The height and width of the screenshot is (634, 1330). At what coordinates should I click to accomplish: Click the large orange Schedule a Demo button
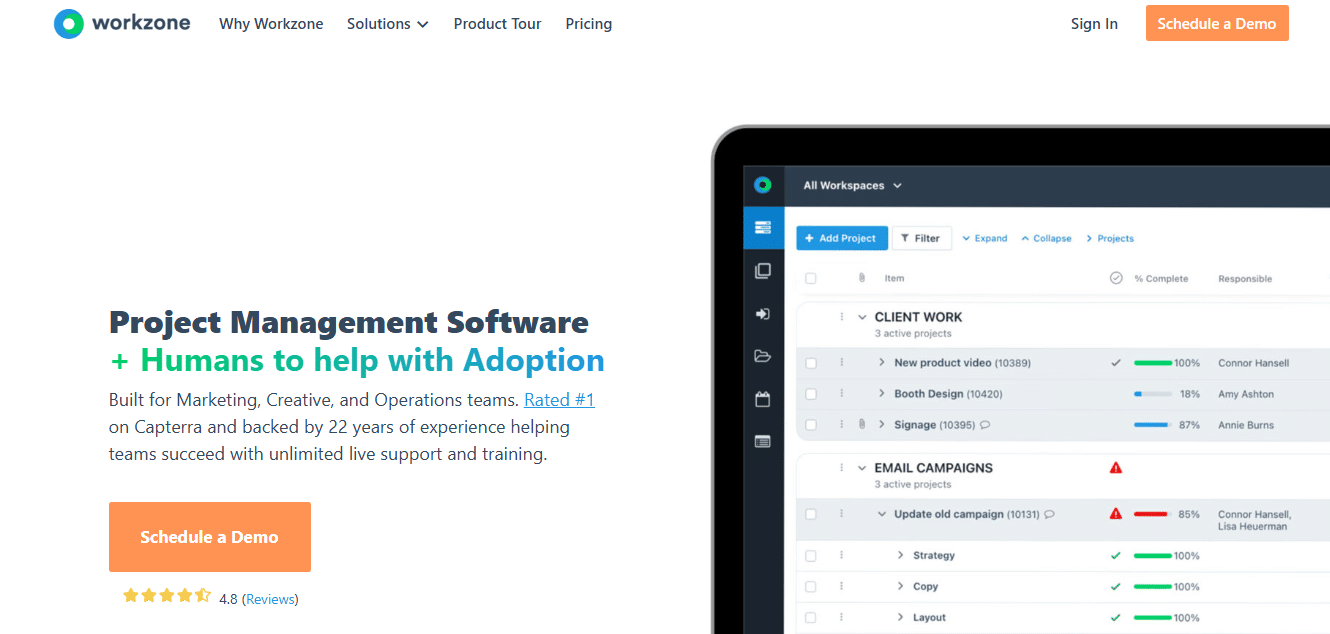210,537
